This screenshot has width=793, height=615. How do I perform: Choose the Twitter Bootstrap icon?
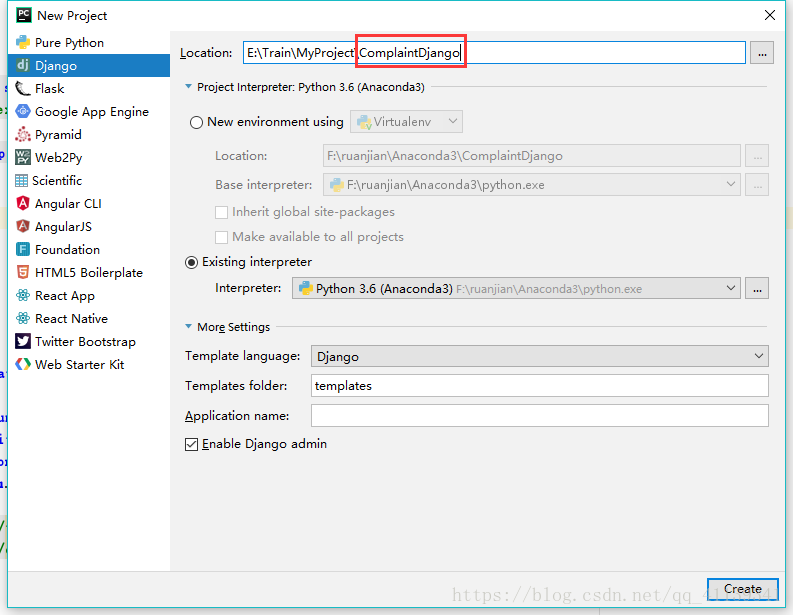pyautogui.click(x=23, y=341)
